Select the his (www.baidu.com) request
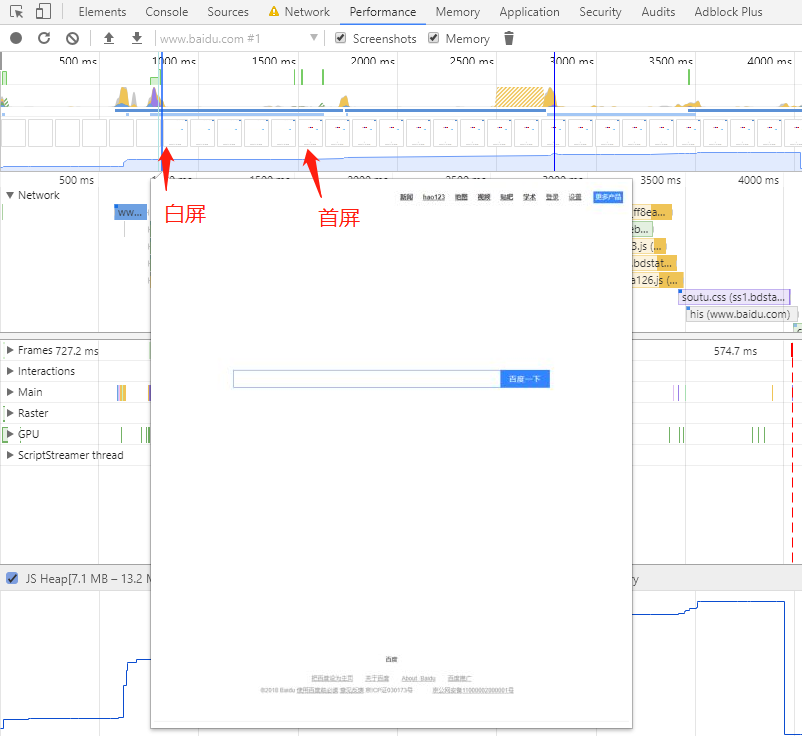Viewport: 802px width, 736px height. pos(740,314)
